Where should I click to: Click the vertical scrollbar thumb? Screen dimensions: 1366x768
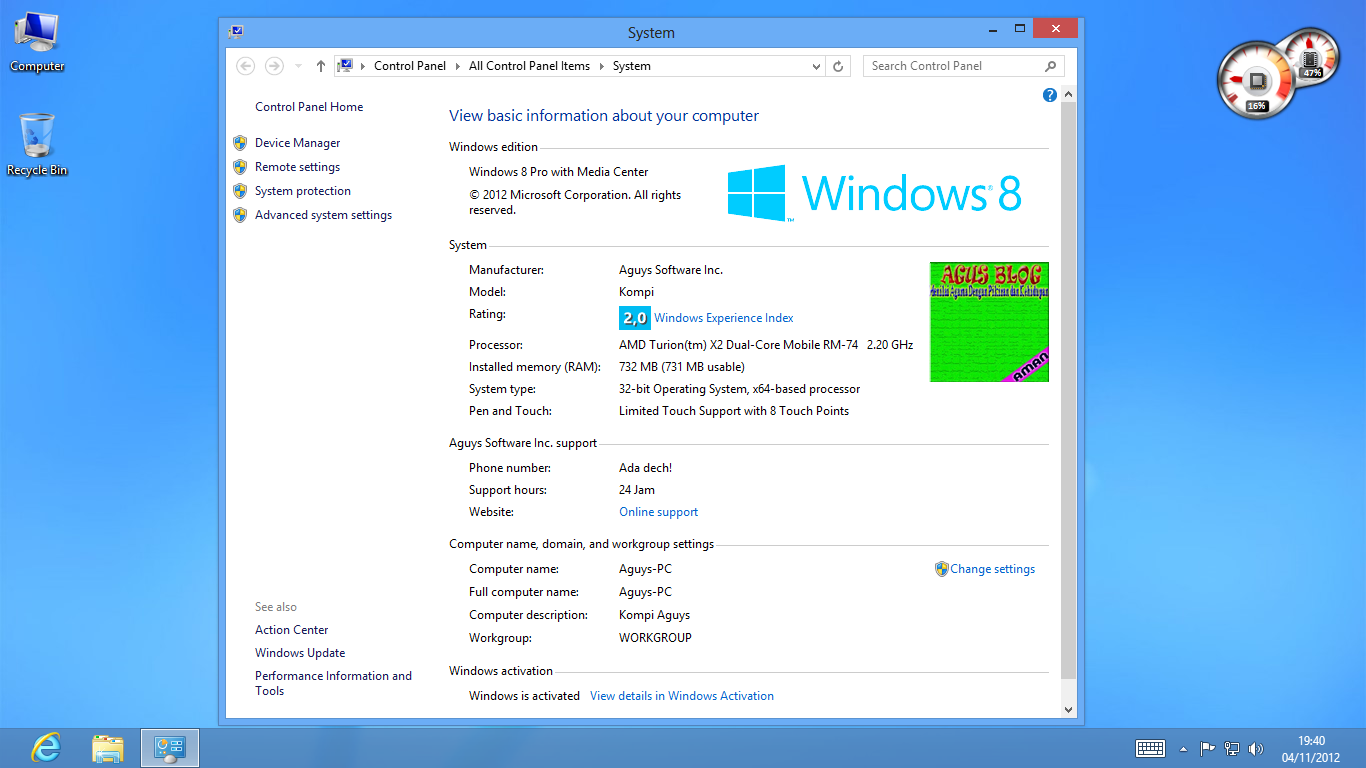coord(1068,390)
